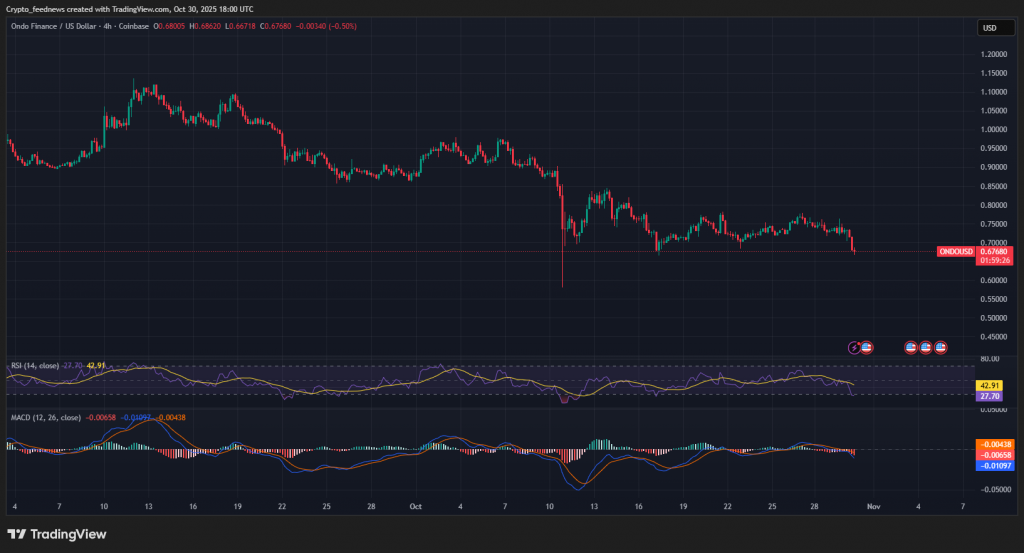Click the US flag icon beside lightning bolt
This screenshot has height=553, width=1024.
tap(866, 347)
